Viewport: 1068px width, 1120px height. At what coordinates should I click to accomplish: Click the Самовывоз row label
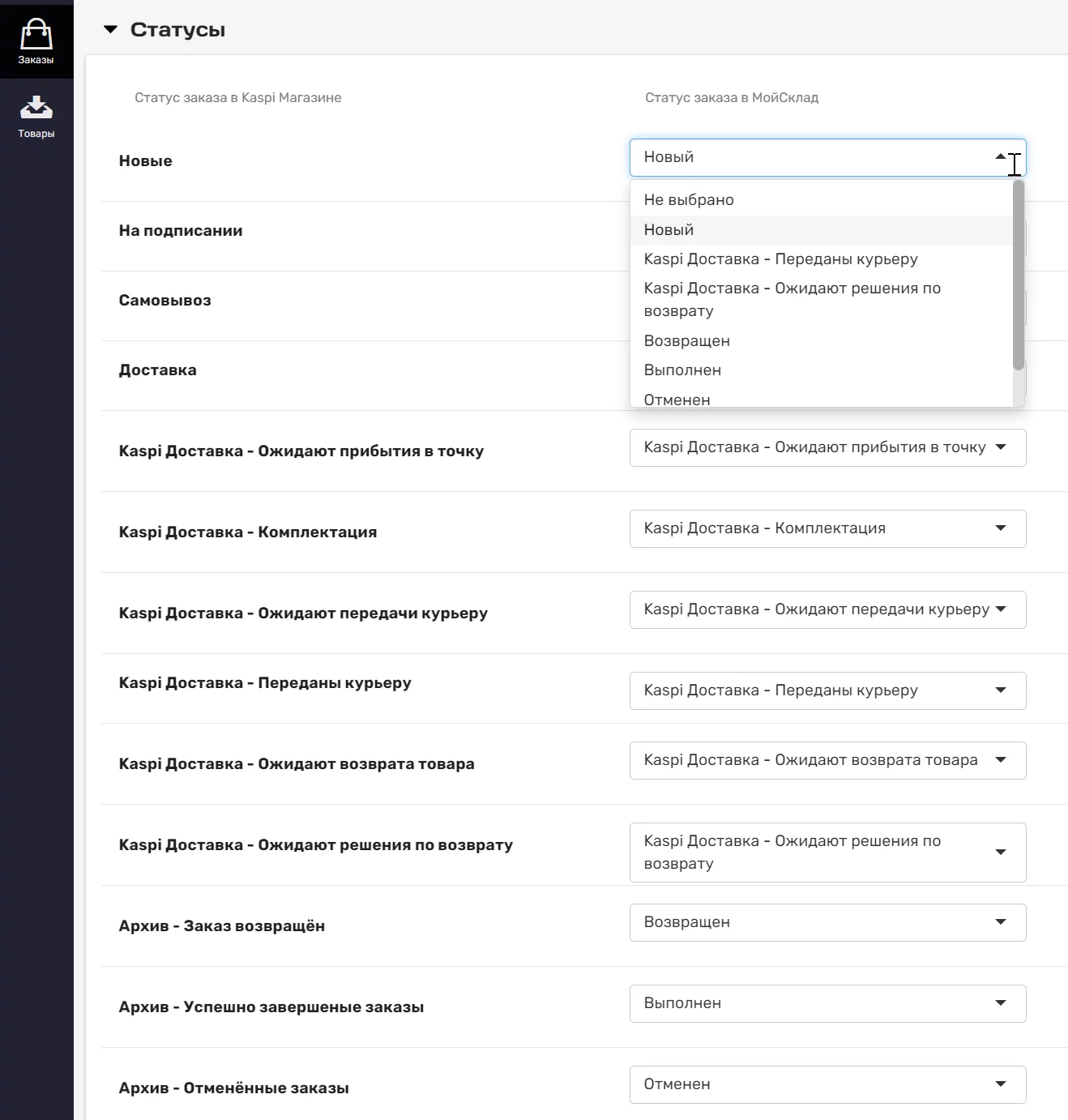165,301
